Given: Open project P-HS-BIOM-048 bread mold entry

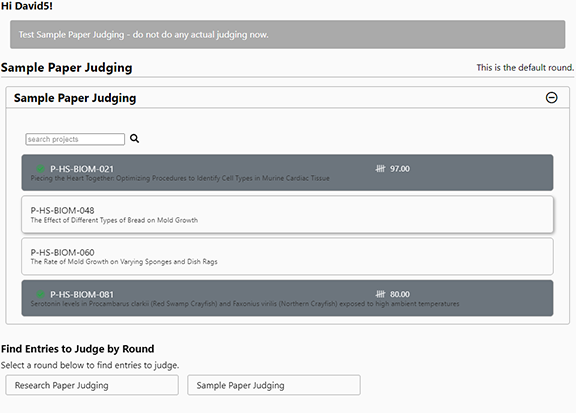Looking at the screenshot, I should pos(287,215).
